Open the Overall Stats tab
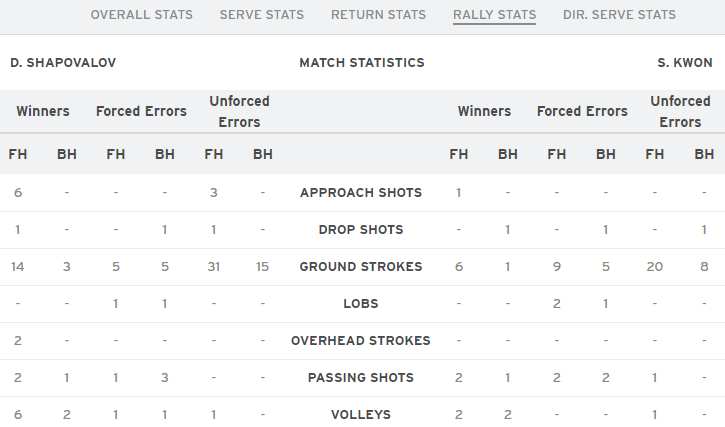The image size is (725, 427). 141,15
